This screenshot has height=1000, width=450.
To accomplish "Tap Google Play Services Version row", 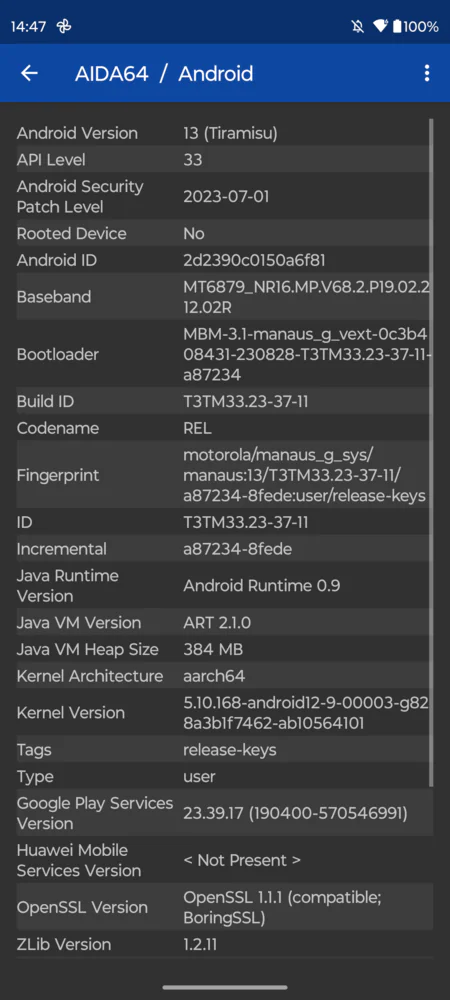I will (224, 812).
